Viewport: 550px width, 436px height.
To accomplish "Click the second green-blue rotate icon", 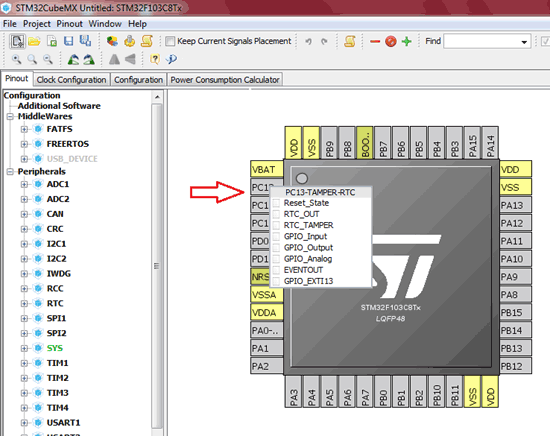I will [x=89, y=59].
